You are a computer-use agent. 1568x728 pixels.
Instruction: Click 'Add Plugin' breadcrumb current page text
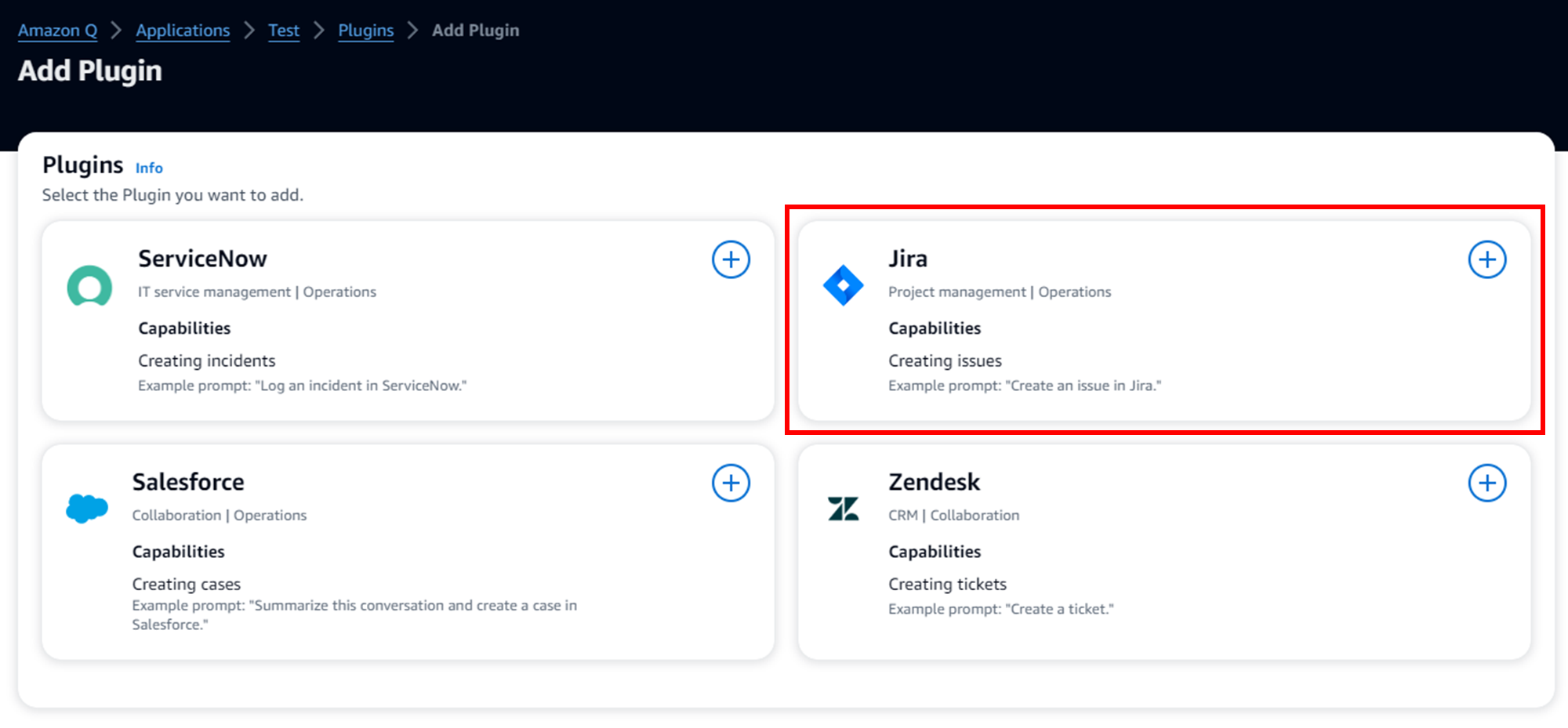tap(476, 31)
